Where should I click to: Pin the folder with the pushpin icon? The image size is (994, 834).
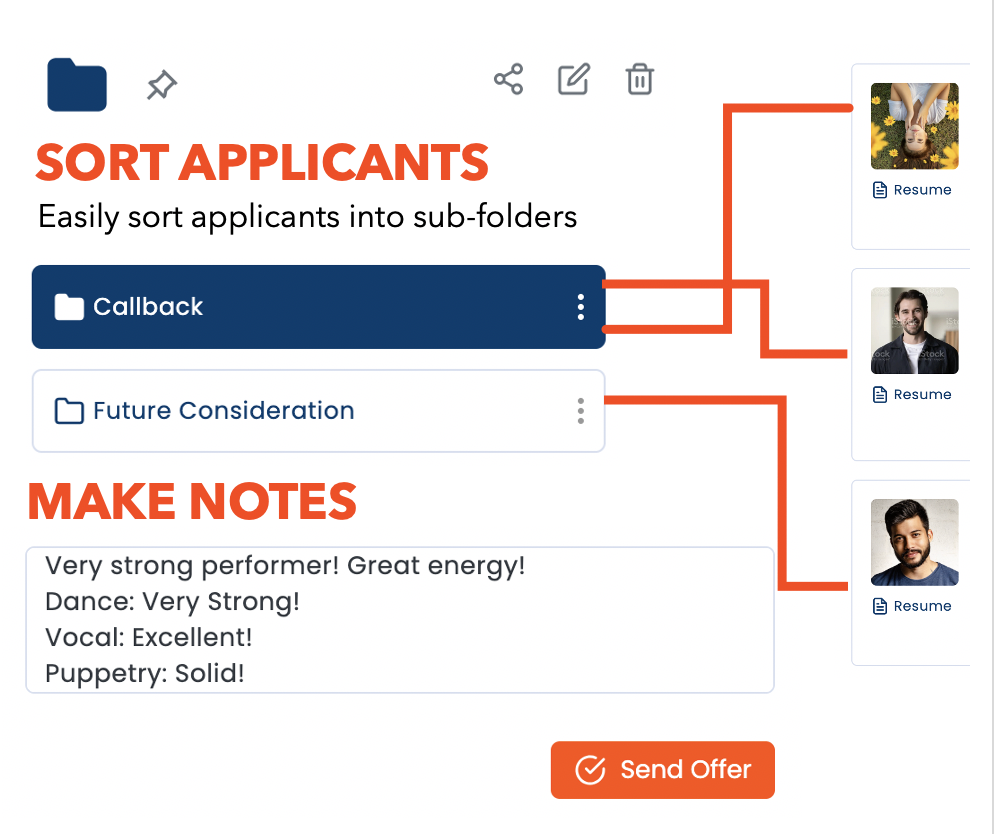click(x=162, y=84)
